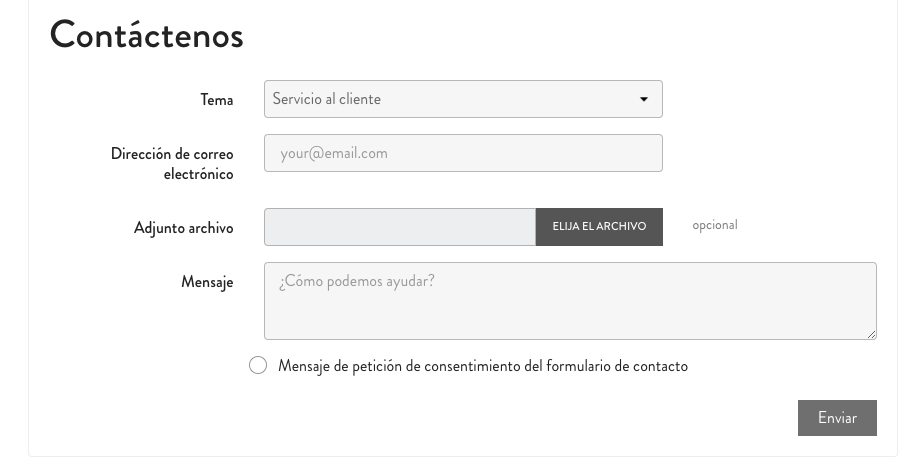
Task: Click the Adjunto archivo label
Action: coord(184,228)
